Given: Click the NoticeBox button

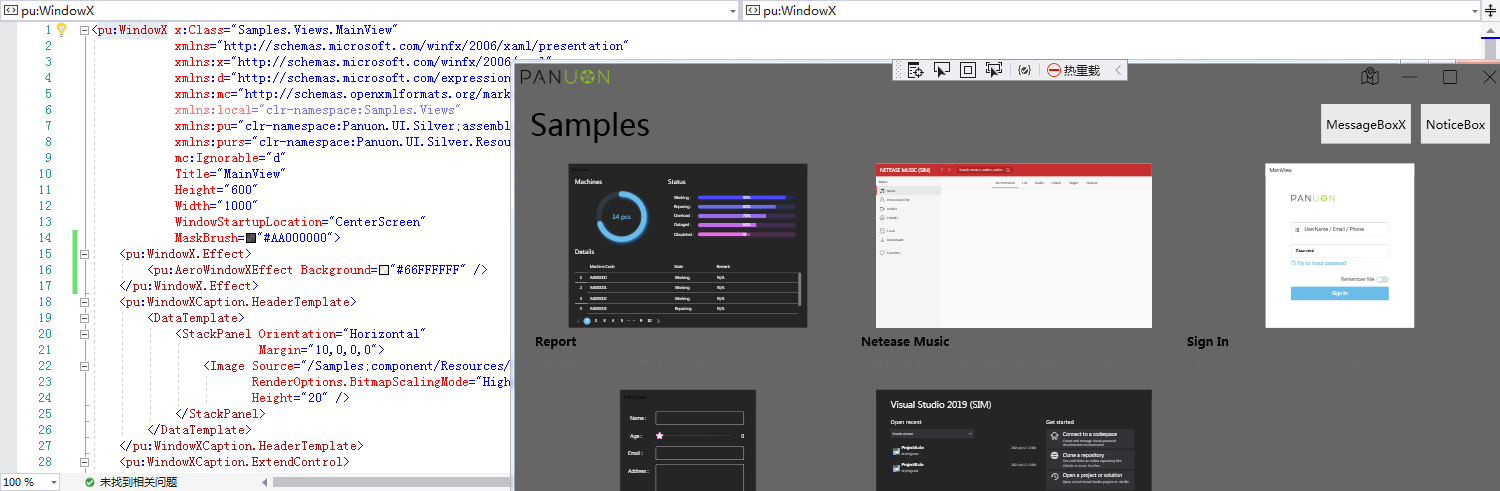Looking at the screenshot, I should [1455, 124].
